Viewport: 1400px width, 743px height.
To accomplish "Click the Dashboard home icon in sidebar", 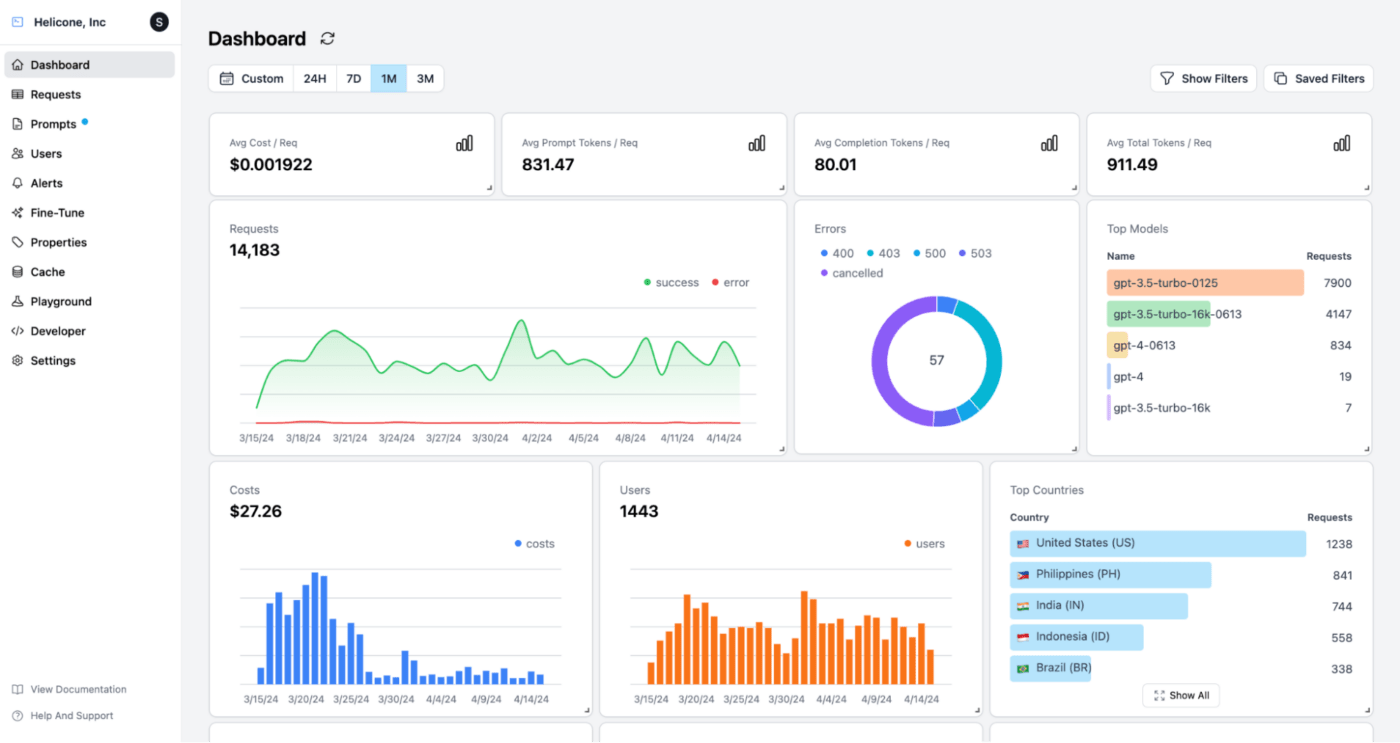I will 17,65.
